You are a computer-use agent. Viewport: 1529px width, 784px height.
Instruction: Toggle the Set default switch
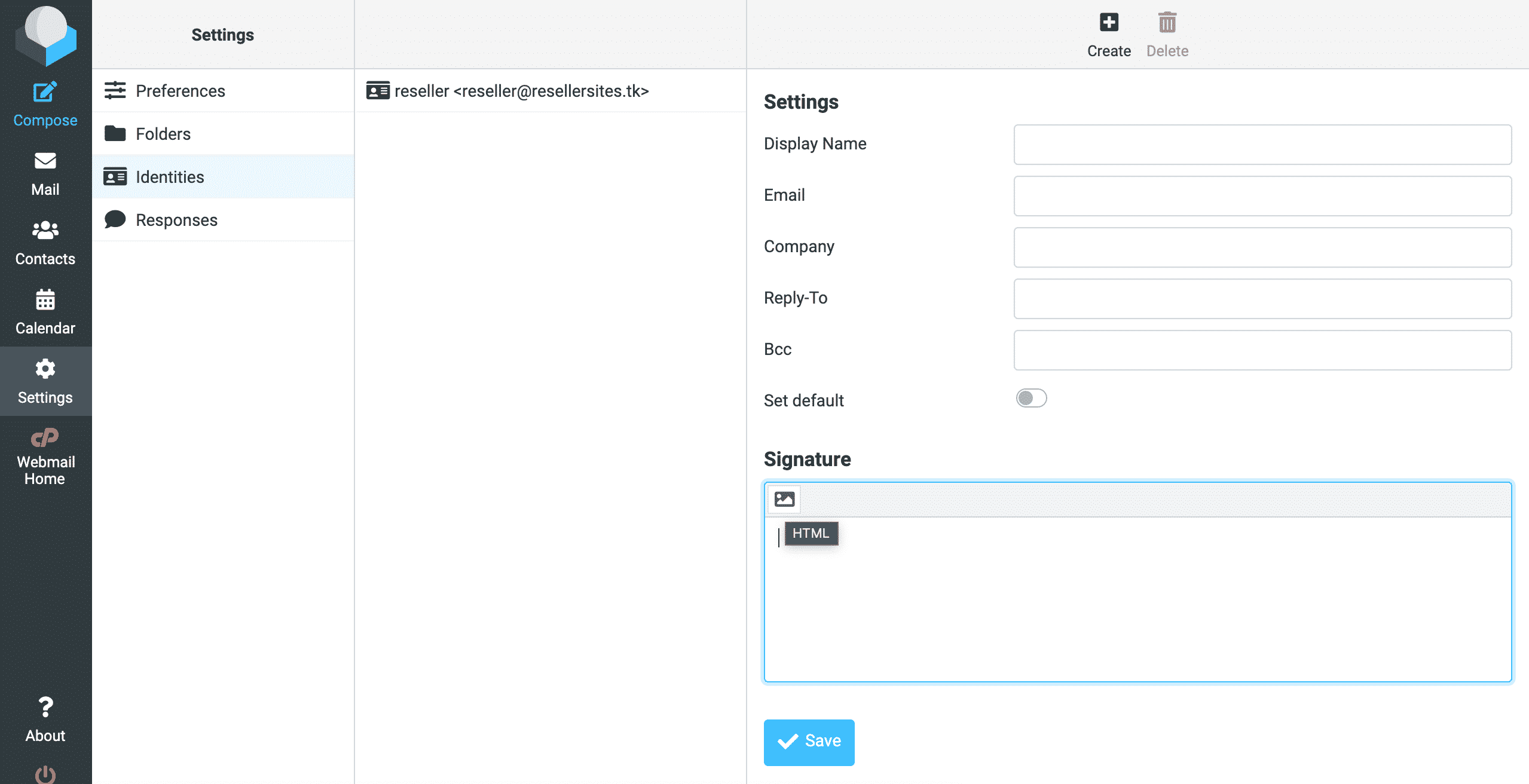(1031, 398)
